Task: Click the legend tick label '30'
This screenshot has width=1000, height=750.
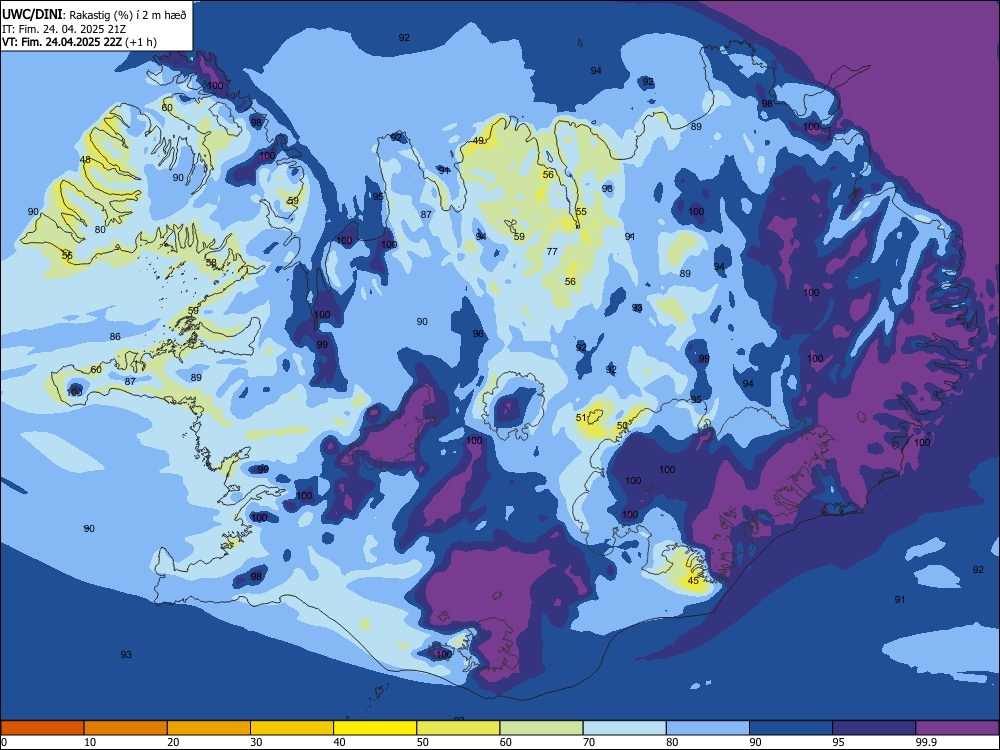Action: pyautogui.click(x=256, y=742)
